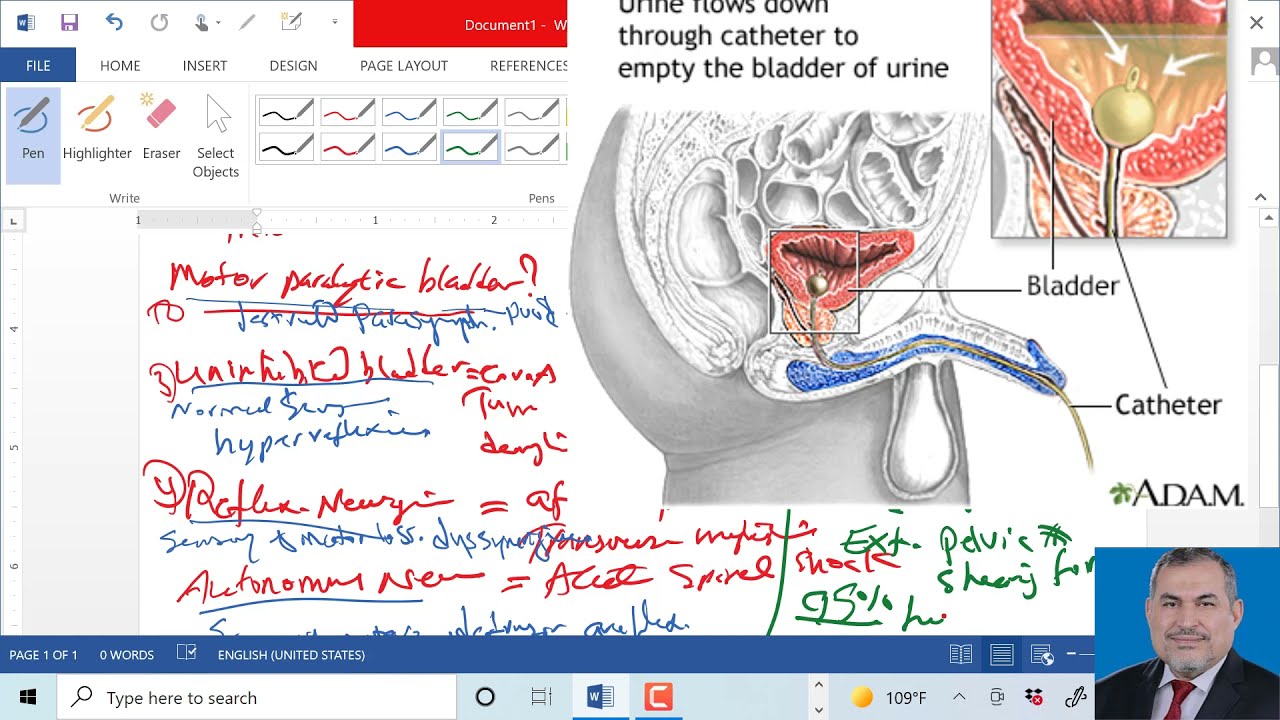
Task: Click the user account icon at top right
Action: coord(1264,63)
